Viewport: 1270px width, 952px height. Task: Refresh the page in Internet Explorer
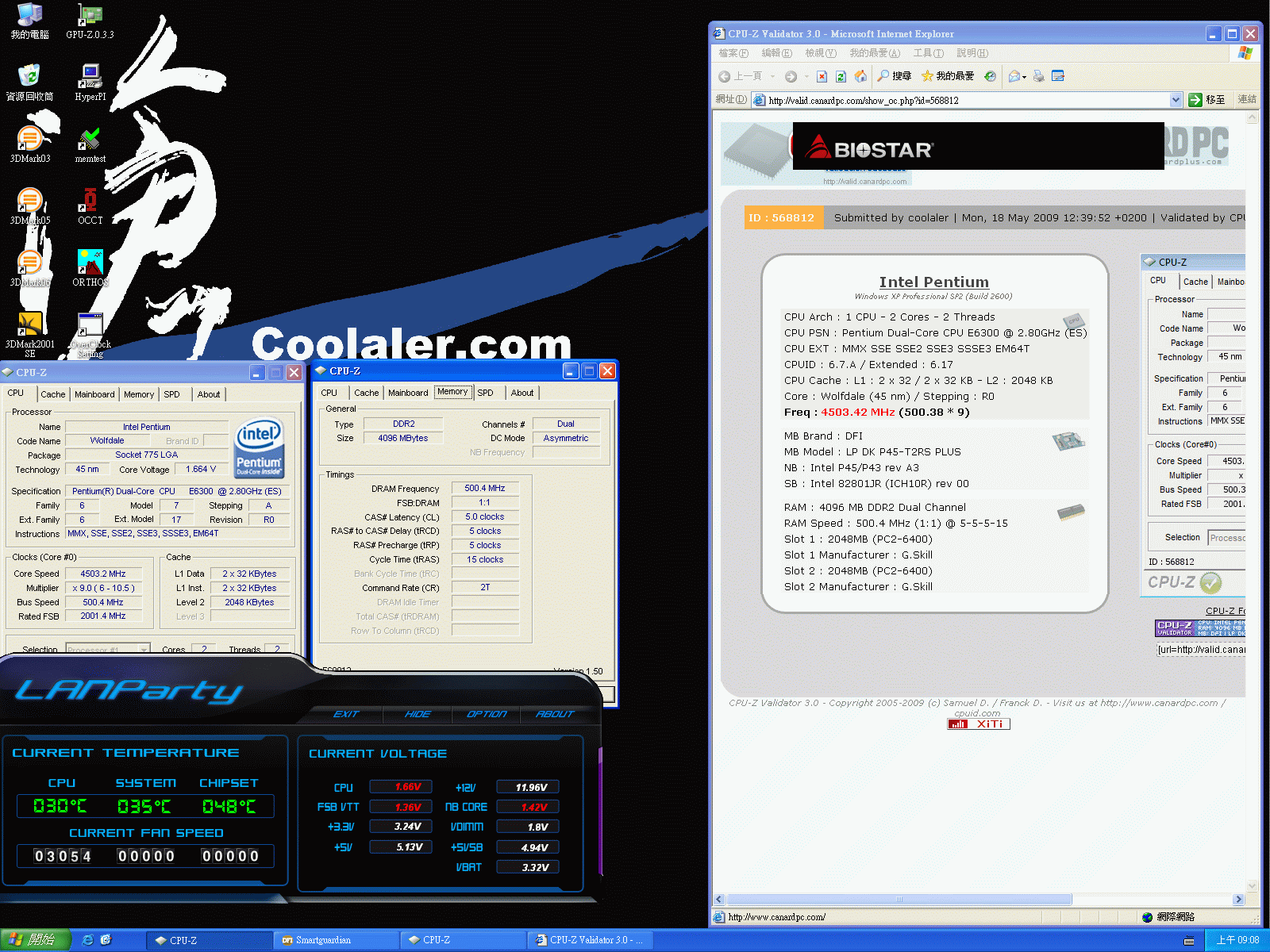click(x=841, y=76)
